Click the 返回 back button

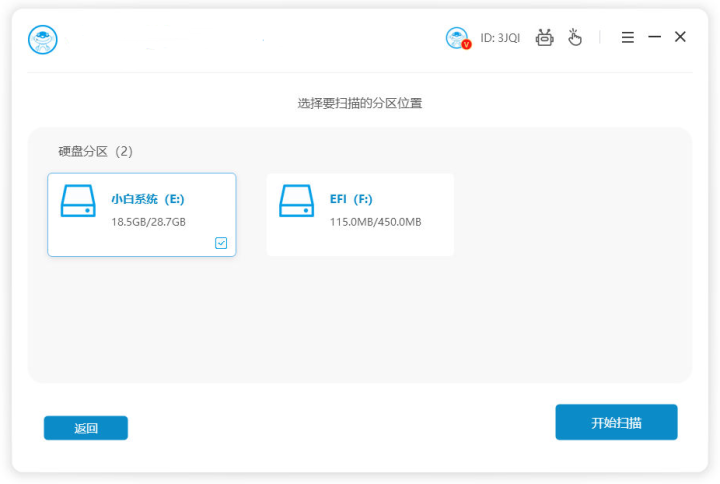[x=86, y=428]
